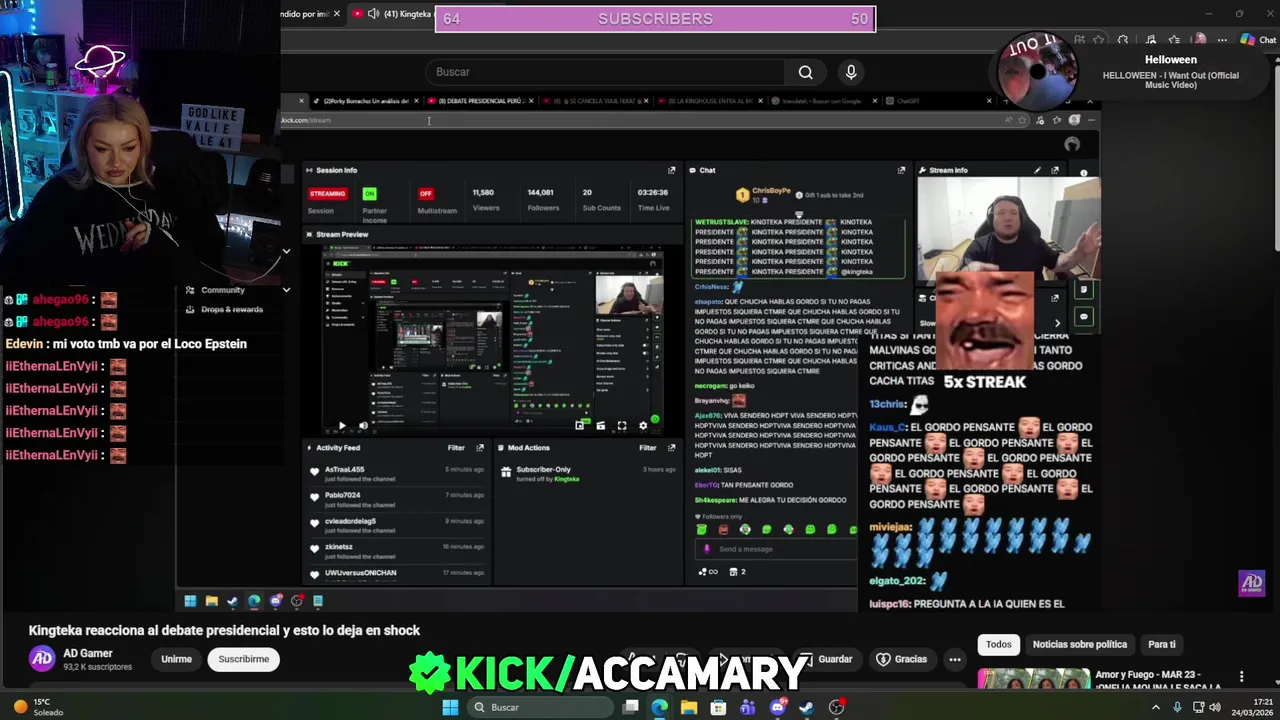Click the Send a message chat field

coord(777,549)
